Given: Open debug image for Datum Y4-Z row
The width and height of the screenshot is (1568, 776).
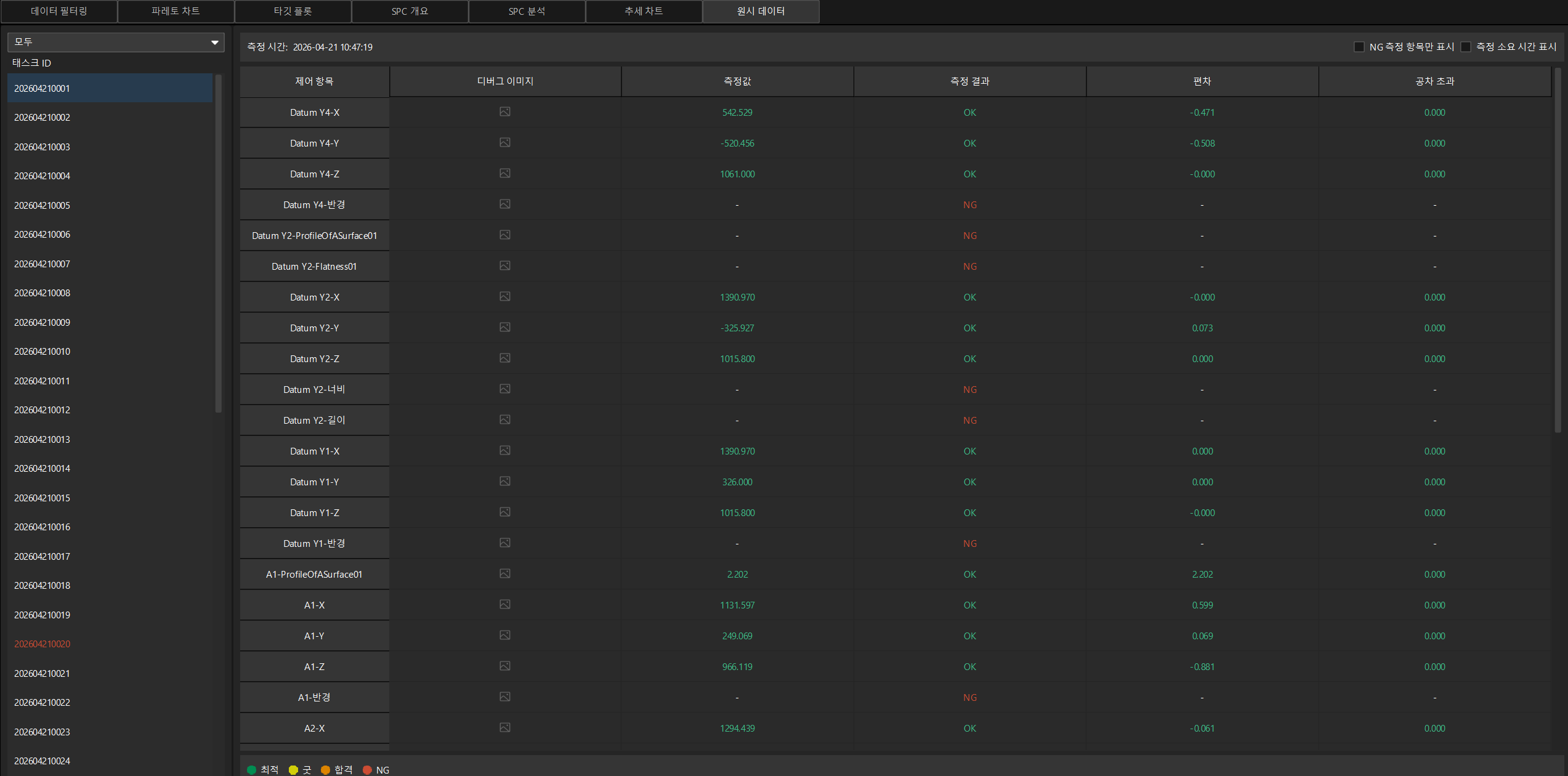Looking at the screenshot, I should (504, 173).
